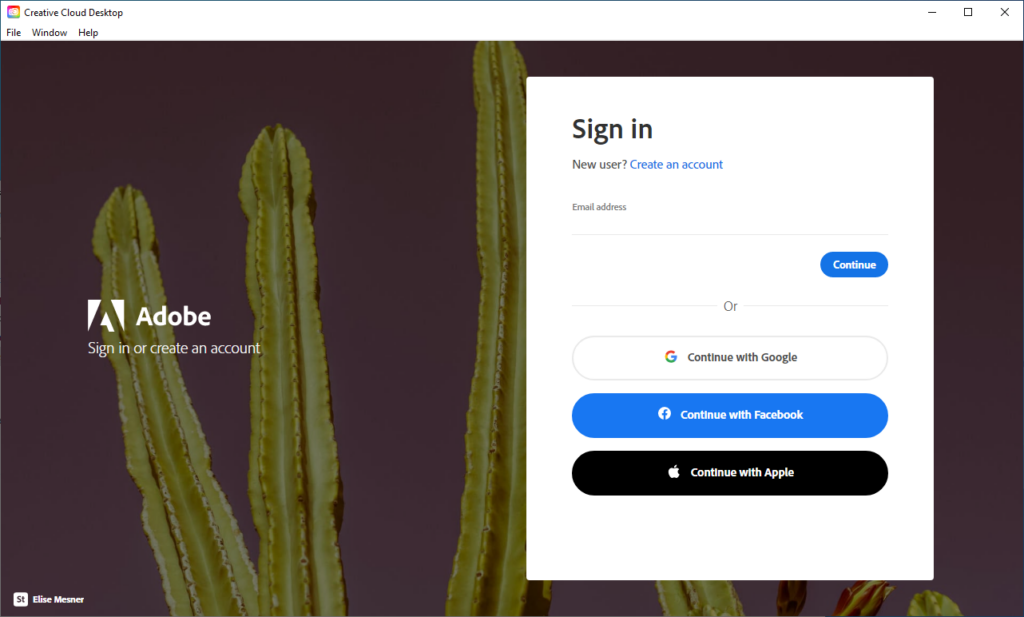The height and width of the screenshot is (617, 1024).
Task: Maximize the Creative Cloud Desktop window
Action: pyautogui.click(x=968, y=12)
